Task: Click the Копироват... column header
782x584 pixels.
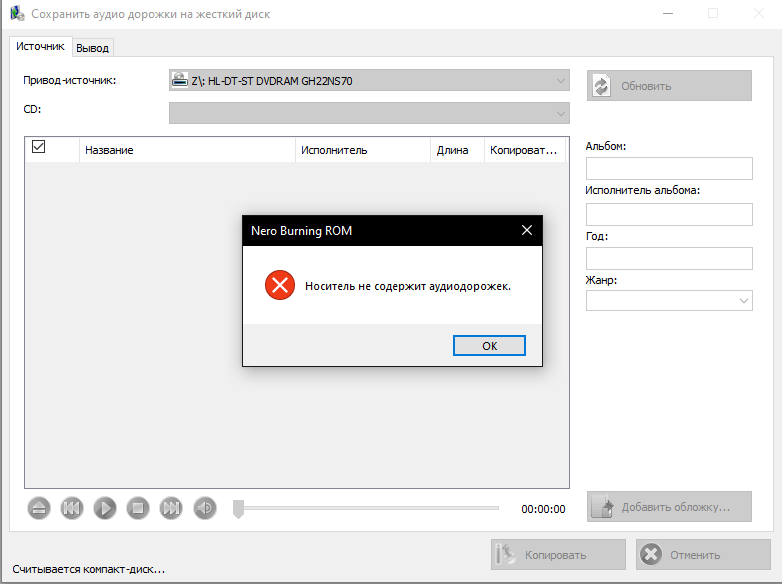Action: point(525,150)
